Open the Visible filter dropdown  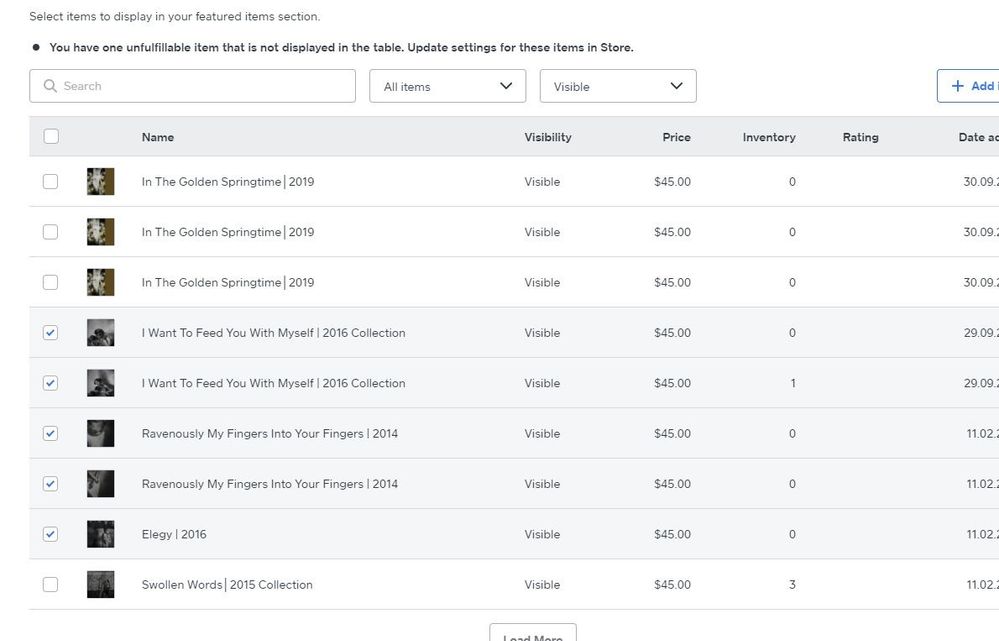617,86
